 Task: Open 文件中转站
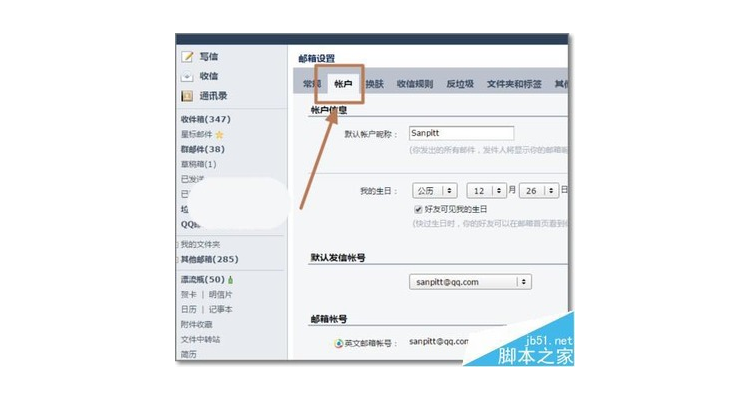click(x=200, y=339)
